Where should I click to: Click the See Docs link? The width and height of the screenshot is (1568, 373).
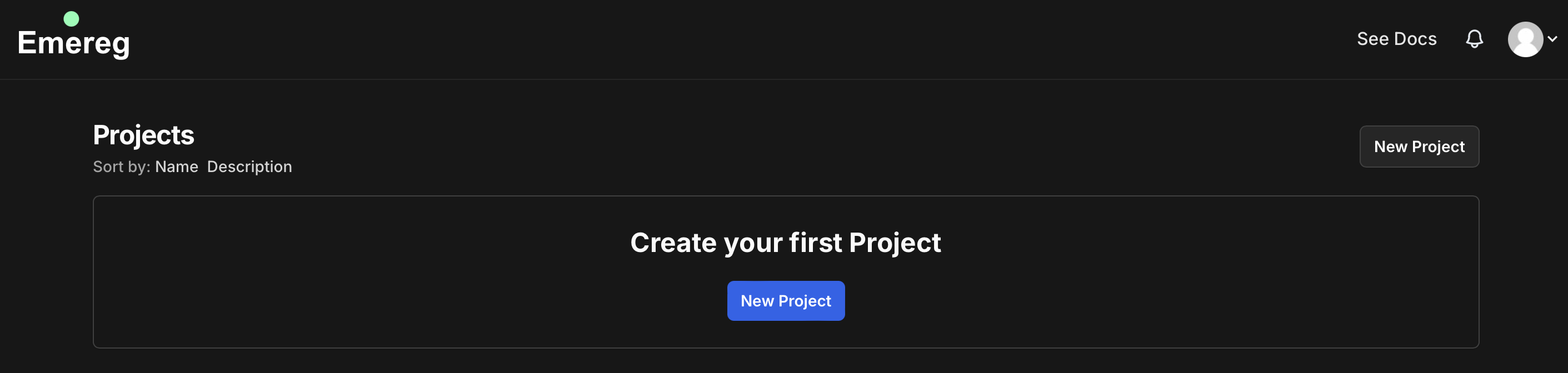coord(1397,38)
